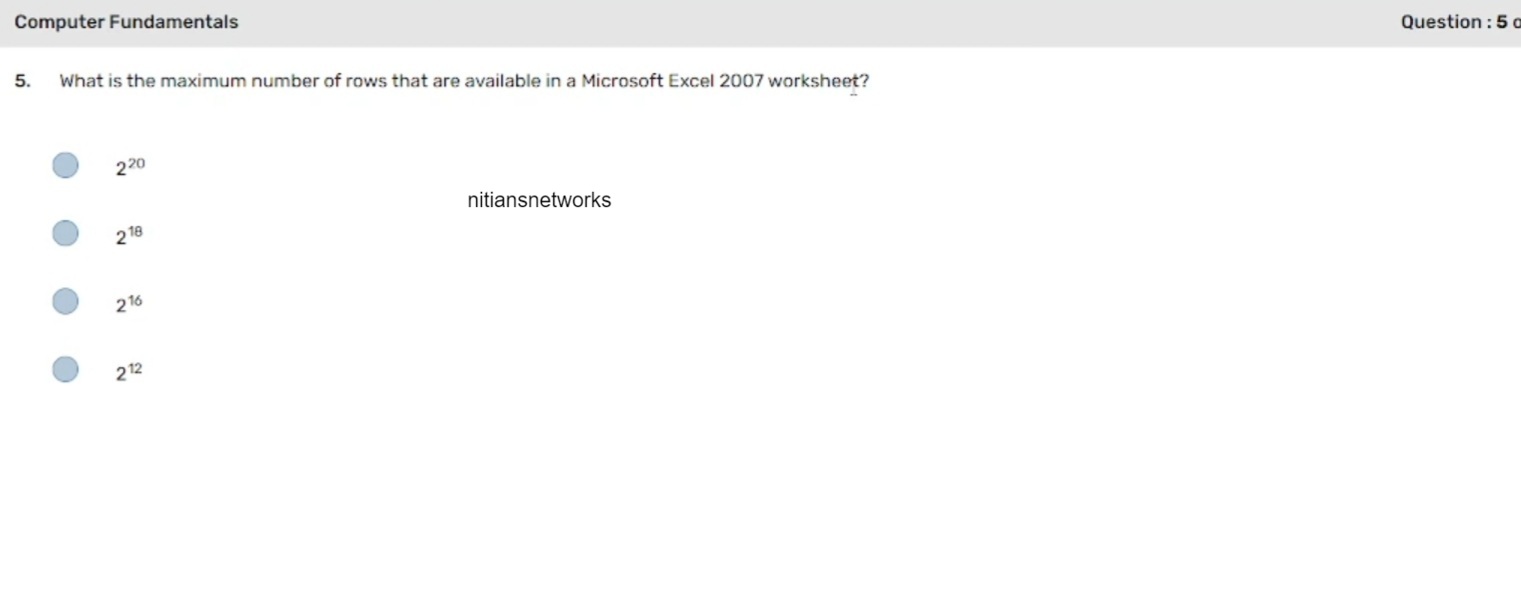This screenshot has width=1521, height=592.
Task: Click the word maximum in the question
Action: point(203,81)
